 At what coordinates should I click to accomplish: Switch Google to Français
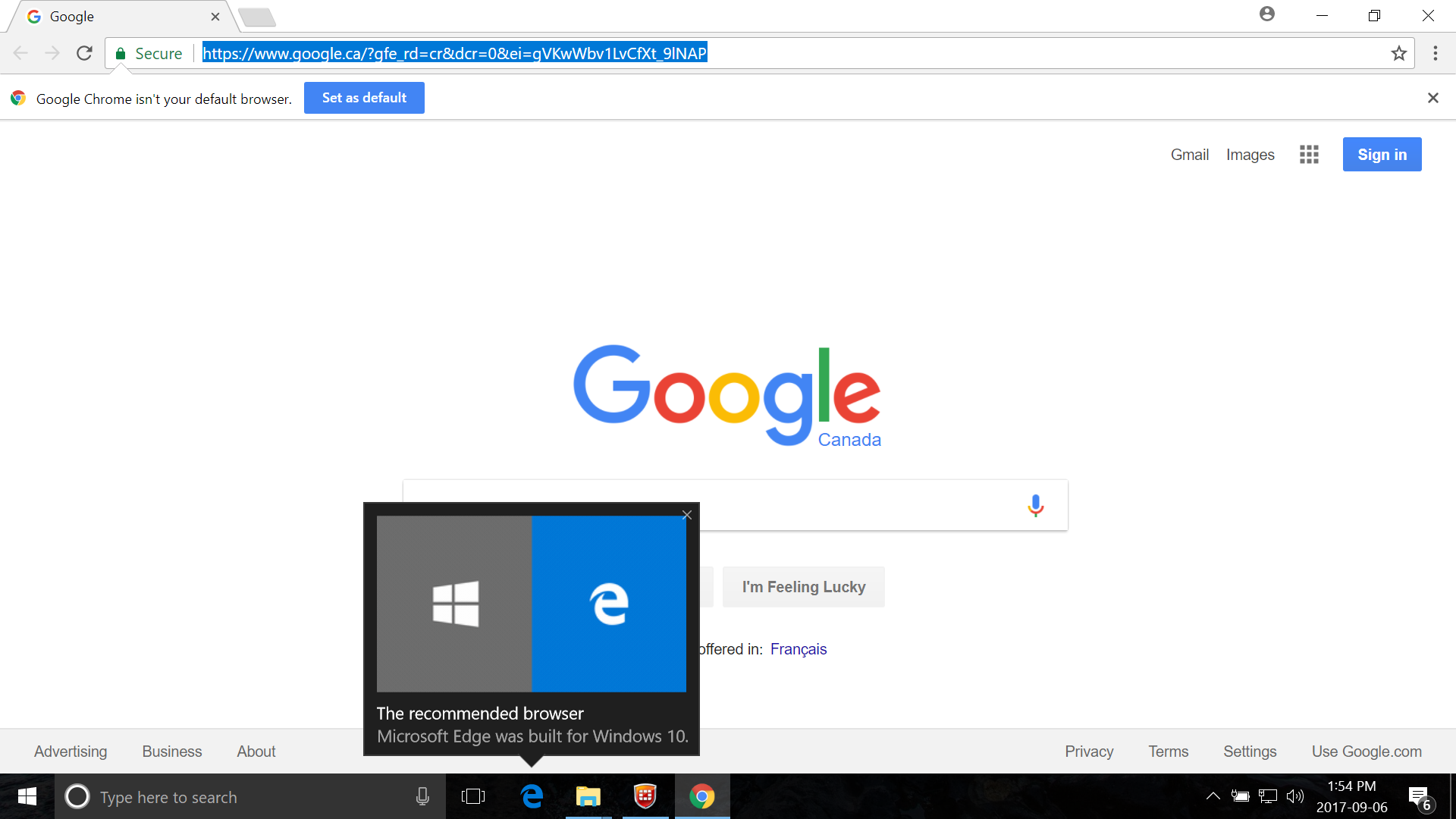[x=799, y=649]
